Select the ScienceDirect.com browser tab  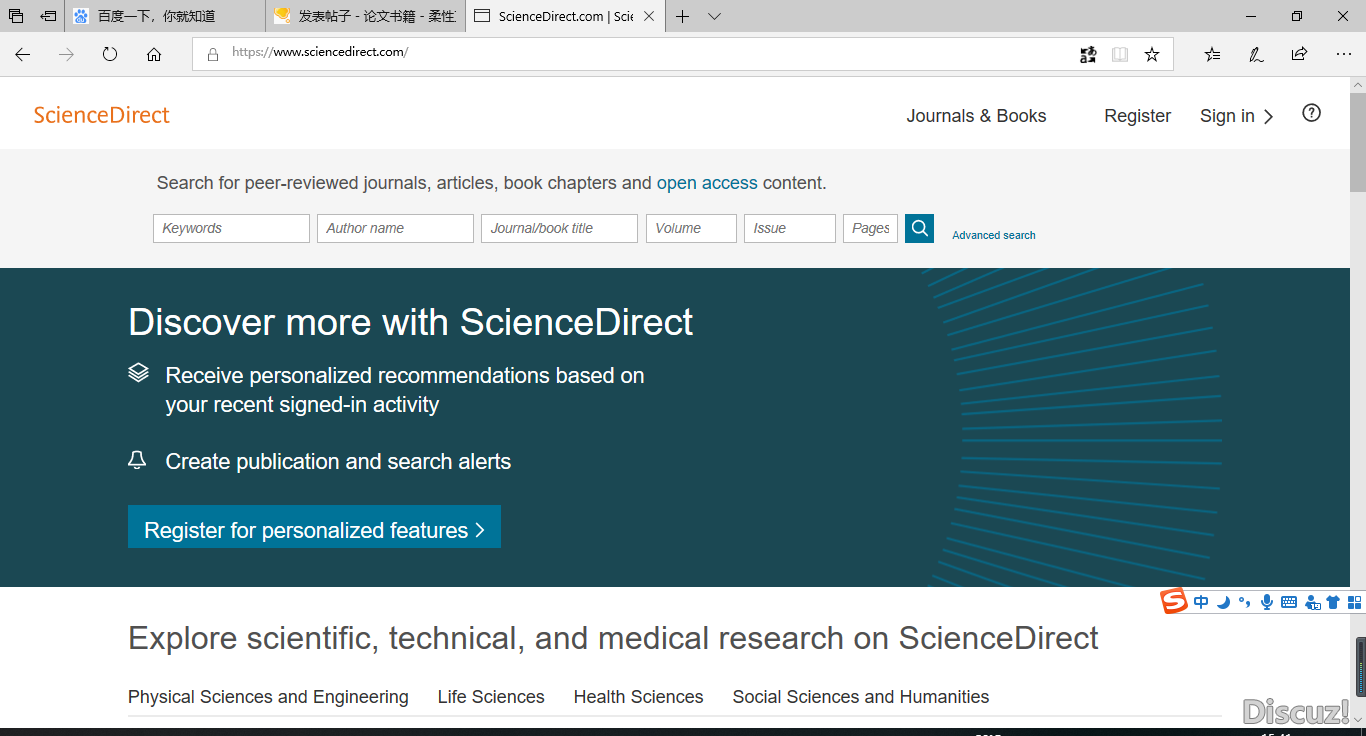coord(566,16)
